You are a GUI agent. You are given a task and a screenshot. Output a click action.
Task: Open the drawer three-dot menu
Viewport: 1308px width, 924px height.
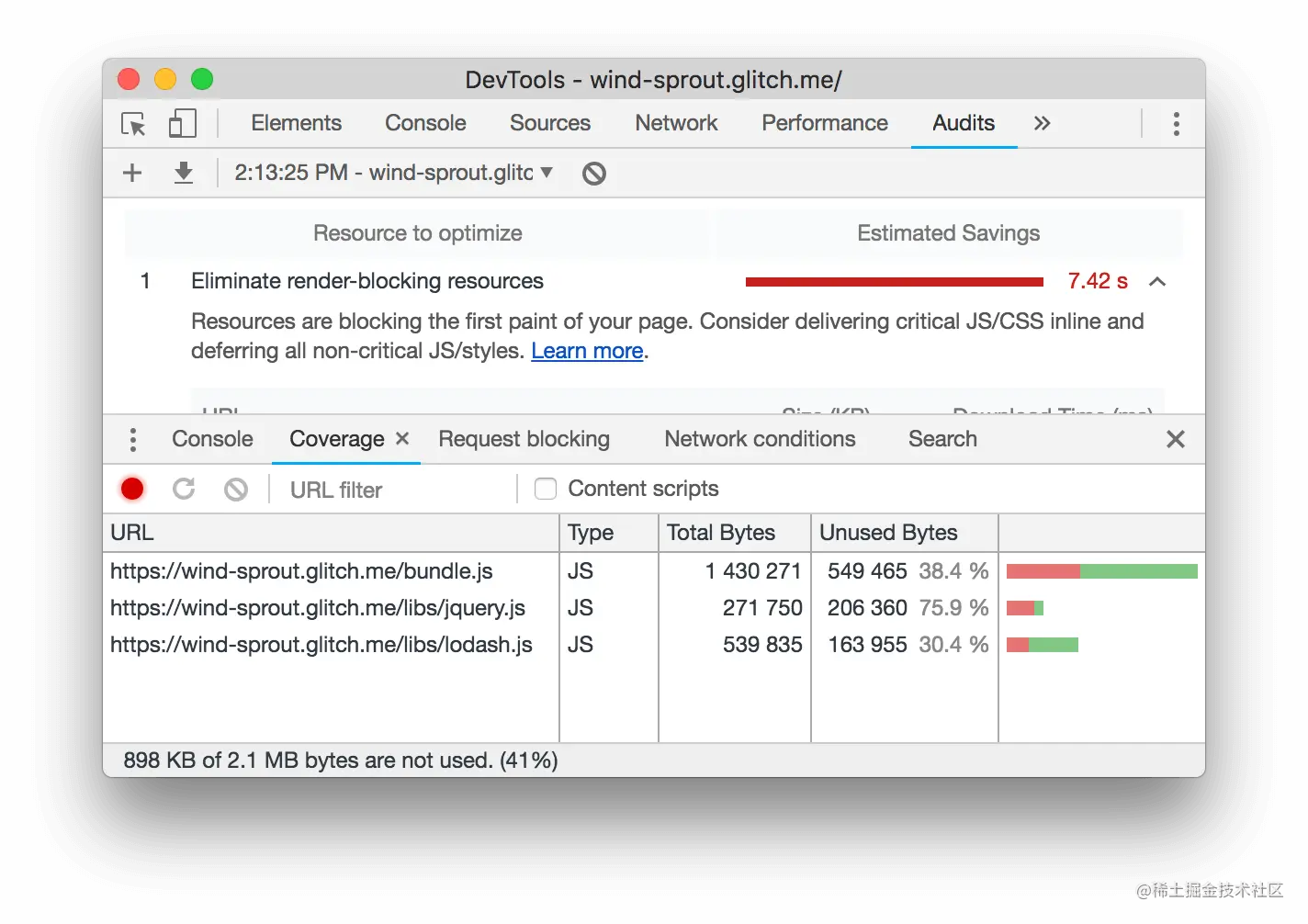point(133,440)
